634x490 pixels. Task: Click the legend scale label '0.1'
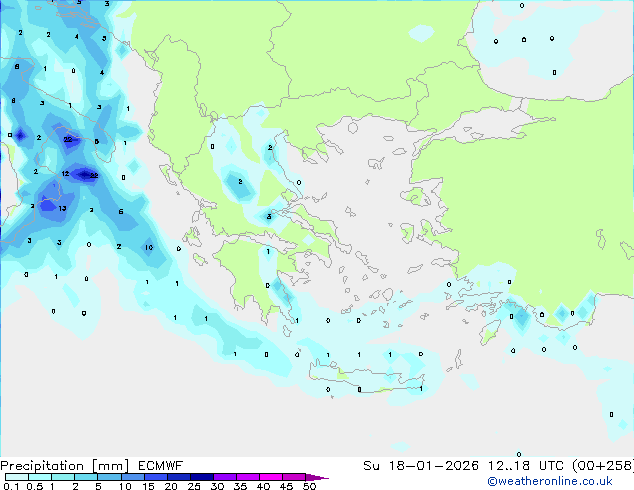coord(11,486)
